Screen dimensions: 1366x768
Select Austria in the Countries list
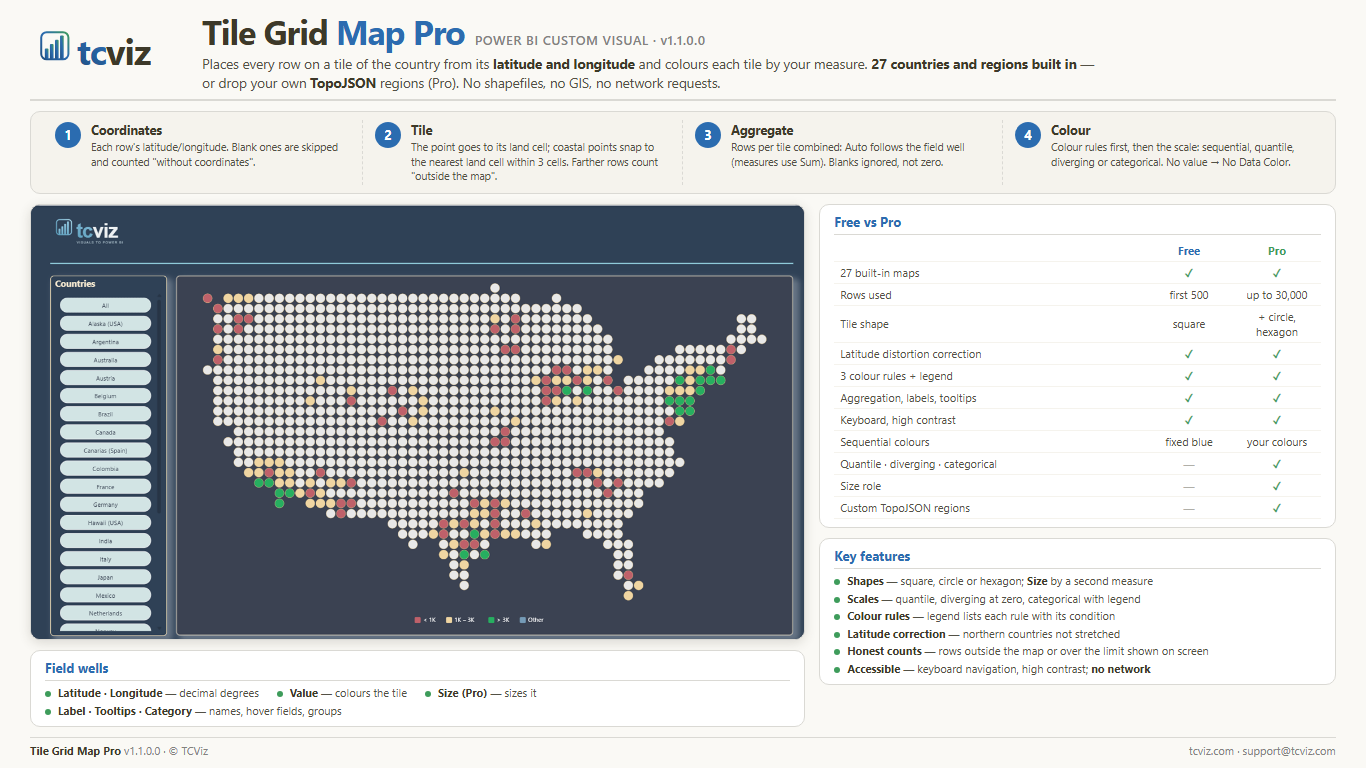tap(105, 378)
